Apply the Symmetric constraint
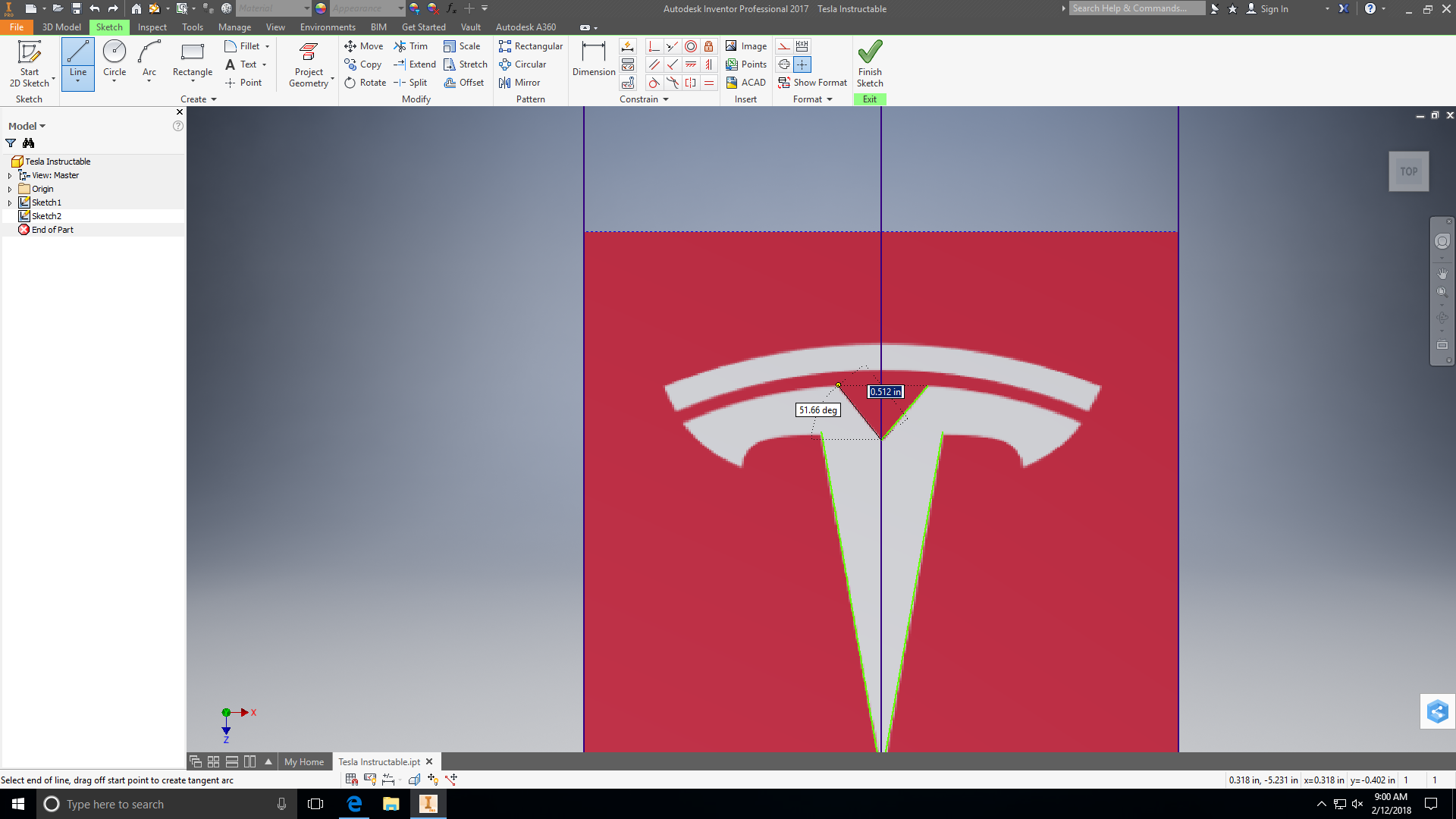The height and width of the screenshot is (819, 1456). pos(691,83)
